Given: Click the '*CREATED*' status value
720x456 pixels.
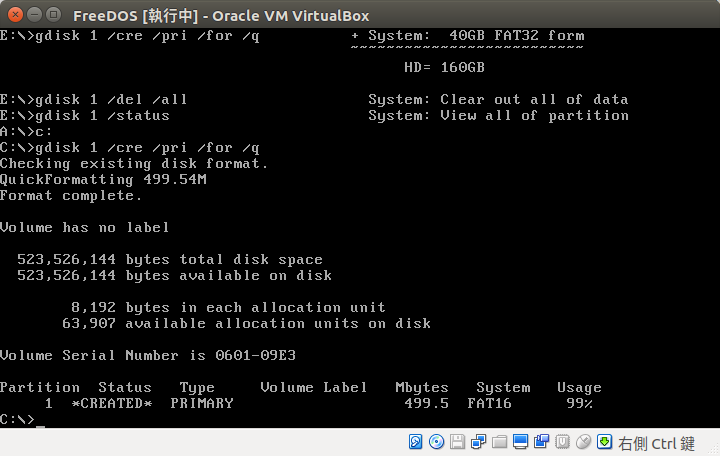Looking at the screenshot, I should (x=112, y=404).
